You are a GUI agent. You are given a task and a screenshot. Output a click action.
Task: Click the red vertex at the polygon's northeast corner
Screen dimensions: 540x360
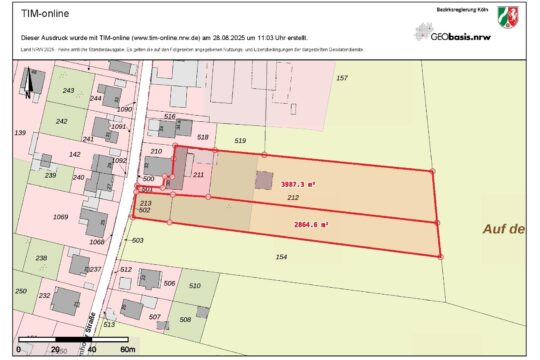(x=433, y=171)
